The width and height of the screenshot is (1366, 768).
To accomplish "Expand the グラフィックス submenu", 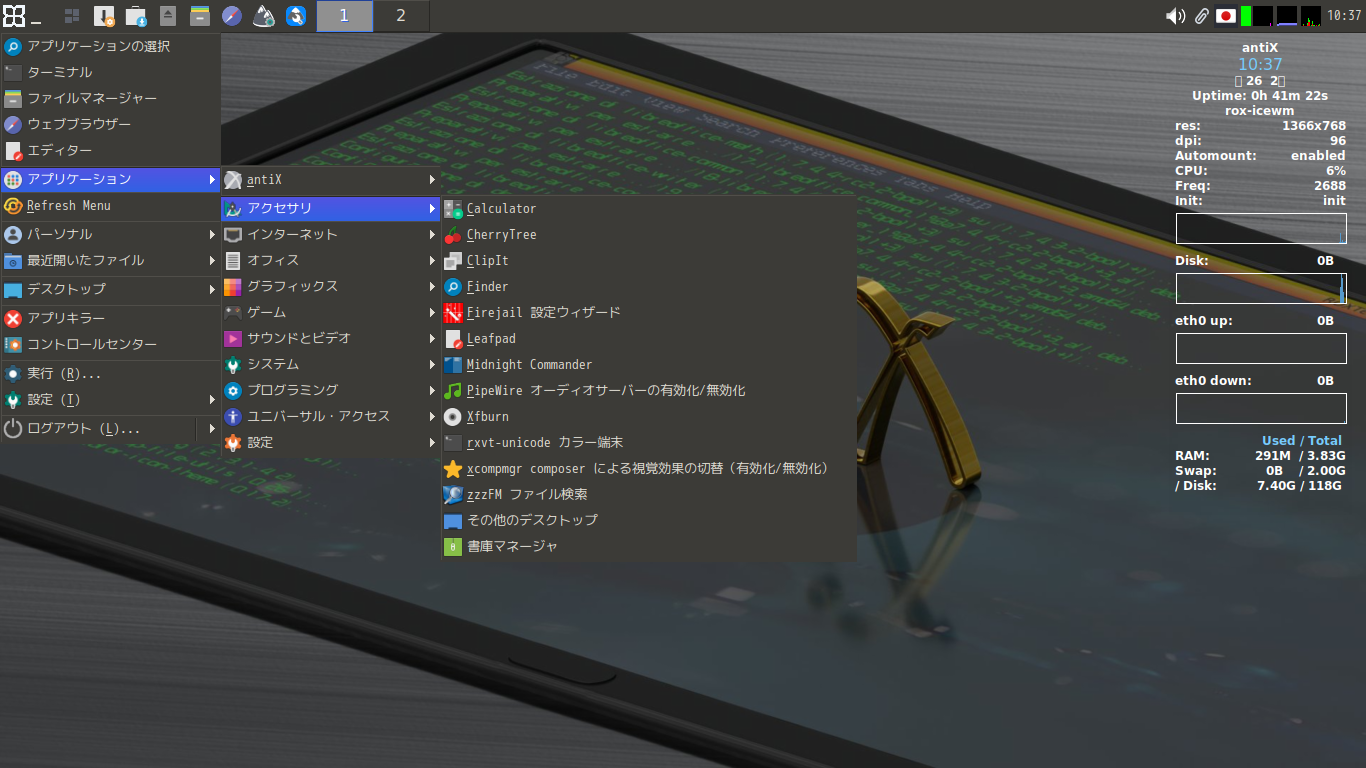I will [x=331, y=287].
